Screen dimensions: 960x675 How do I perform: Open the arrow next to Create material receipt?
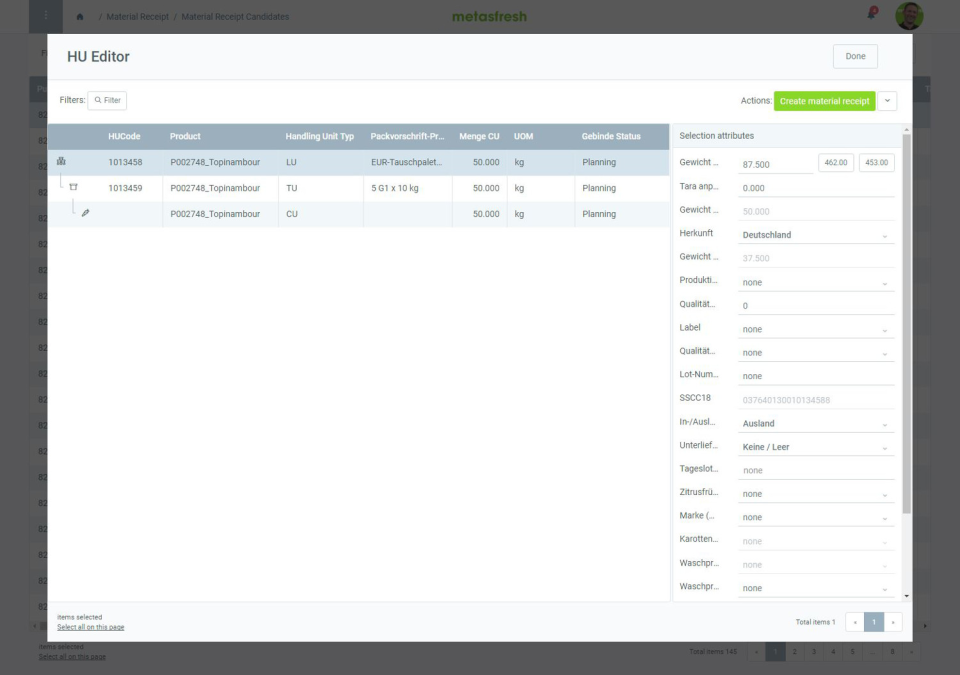889,100
